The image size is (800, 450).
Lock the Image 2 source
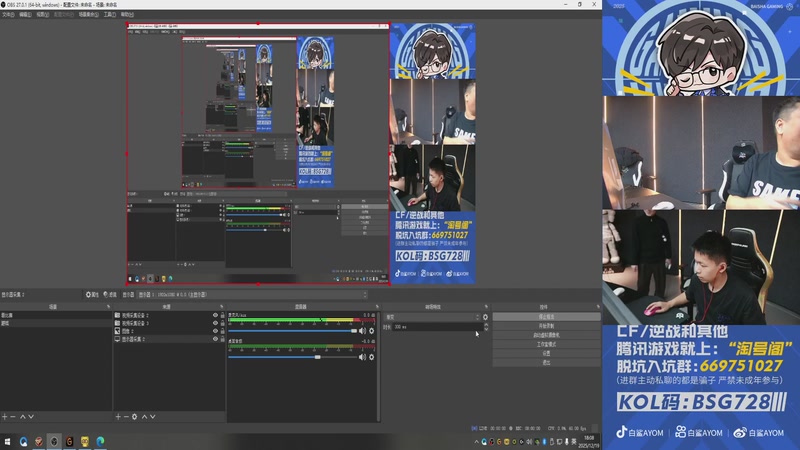[222, 331]
